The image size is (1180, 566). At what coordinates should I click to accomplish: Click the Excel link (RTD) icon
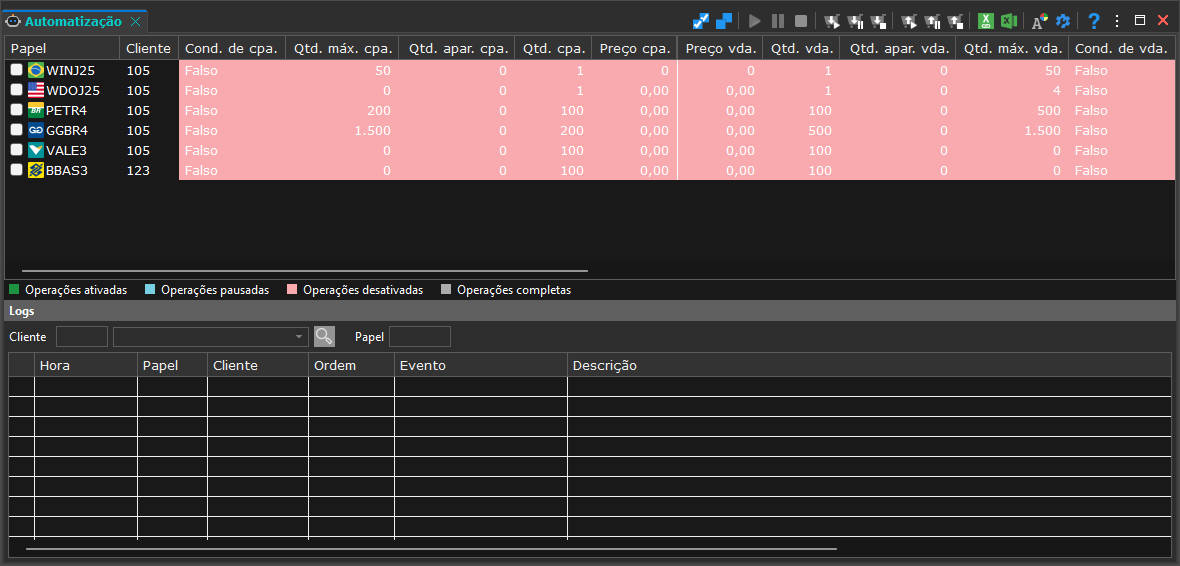(985, 21)
